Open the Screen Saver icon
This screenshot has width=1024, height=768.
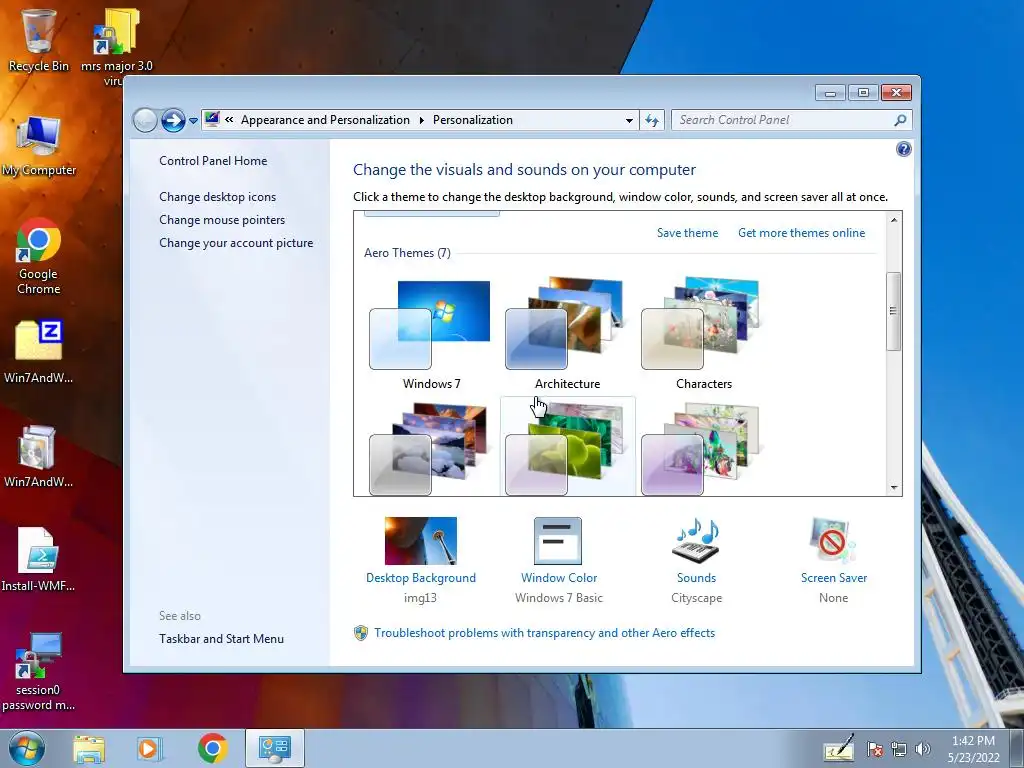pyautogui.click(x=833, y=541)
